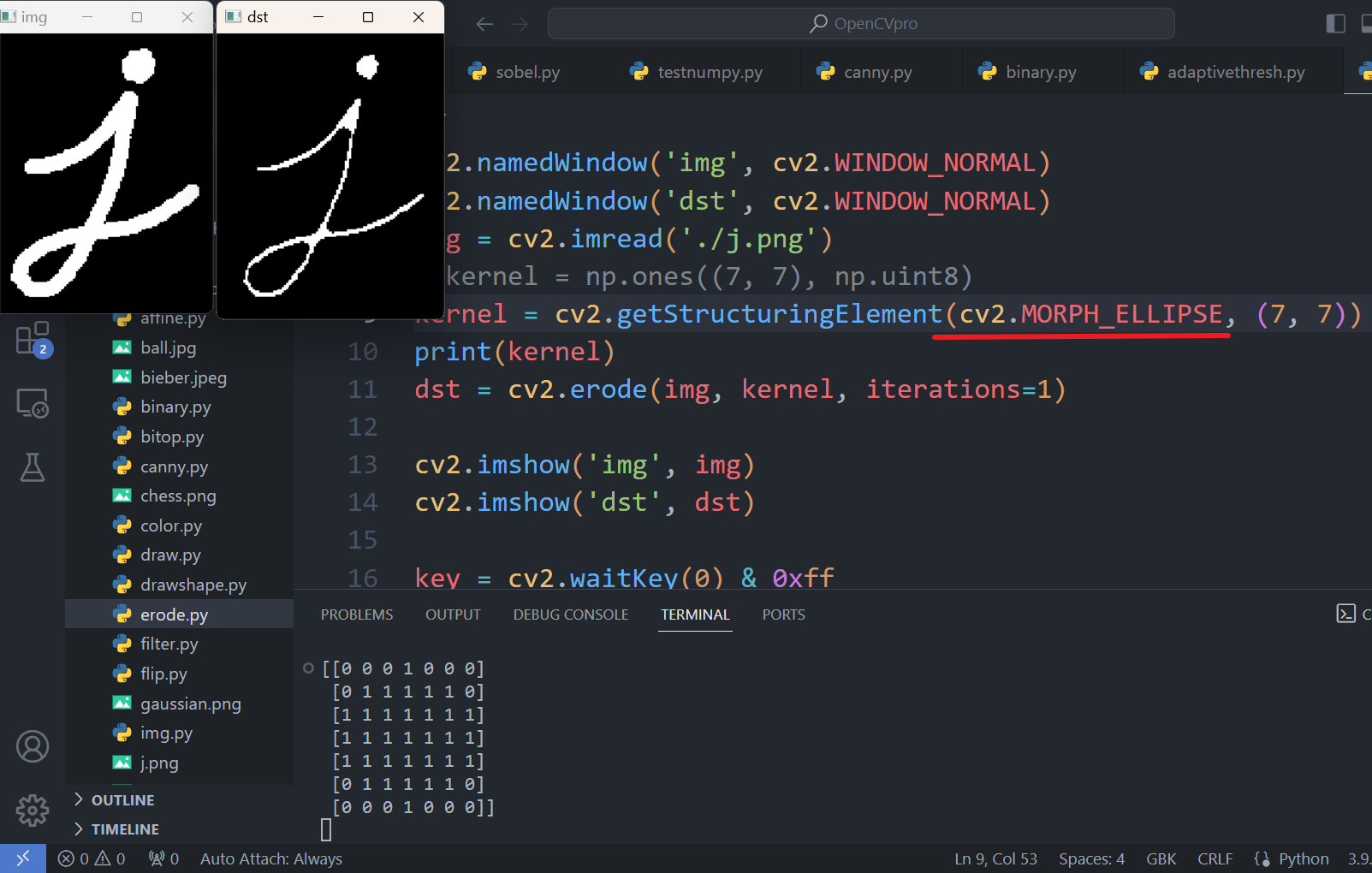Screen dimensions: 1372x873
Task: Click the eroded image in the dst window
Action: click(x=330, y=175)
